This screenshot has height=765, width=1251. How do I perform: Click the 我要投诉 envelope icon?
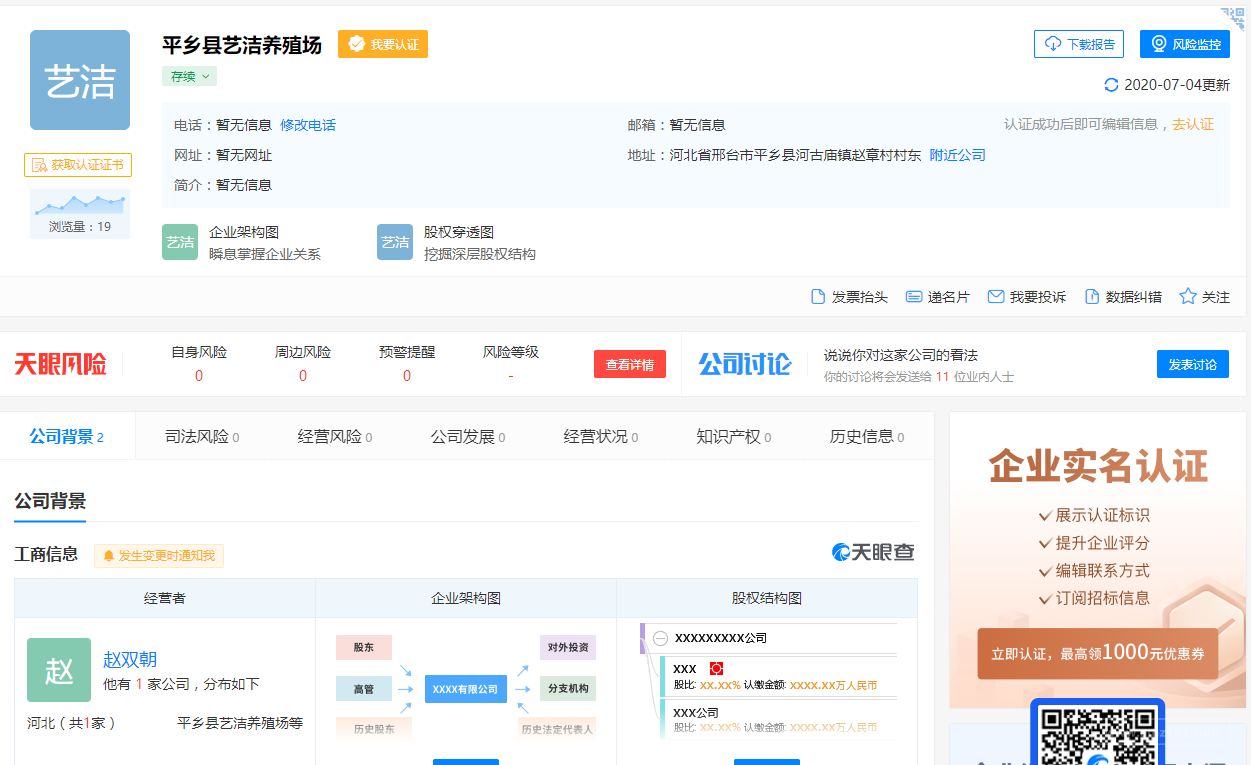pyautogui.click(x=996, y=297)
